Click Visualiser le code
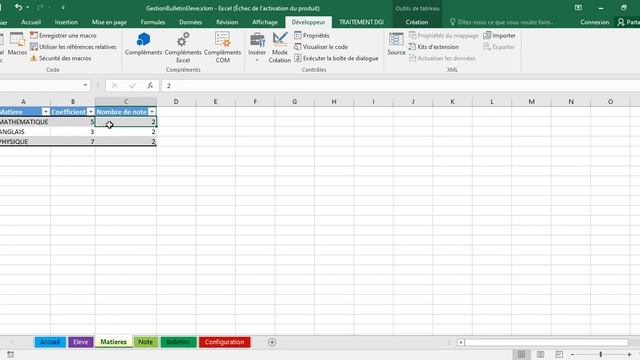 click(x=321, y=47)
